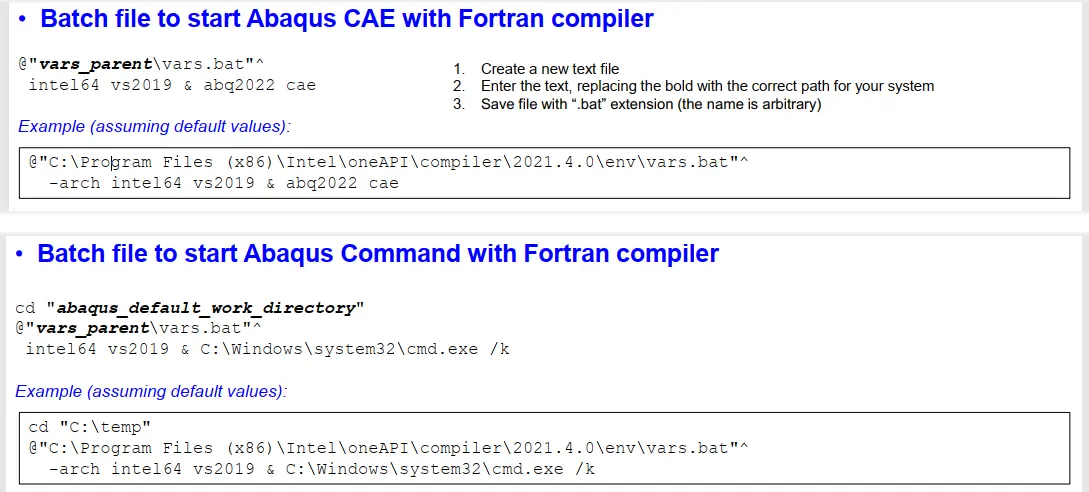The image size is (1089, 492).
Task: Click the first 'Example (assuming default values)' label
Action: point(154,127)
